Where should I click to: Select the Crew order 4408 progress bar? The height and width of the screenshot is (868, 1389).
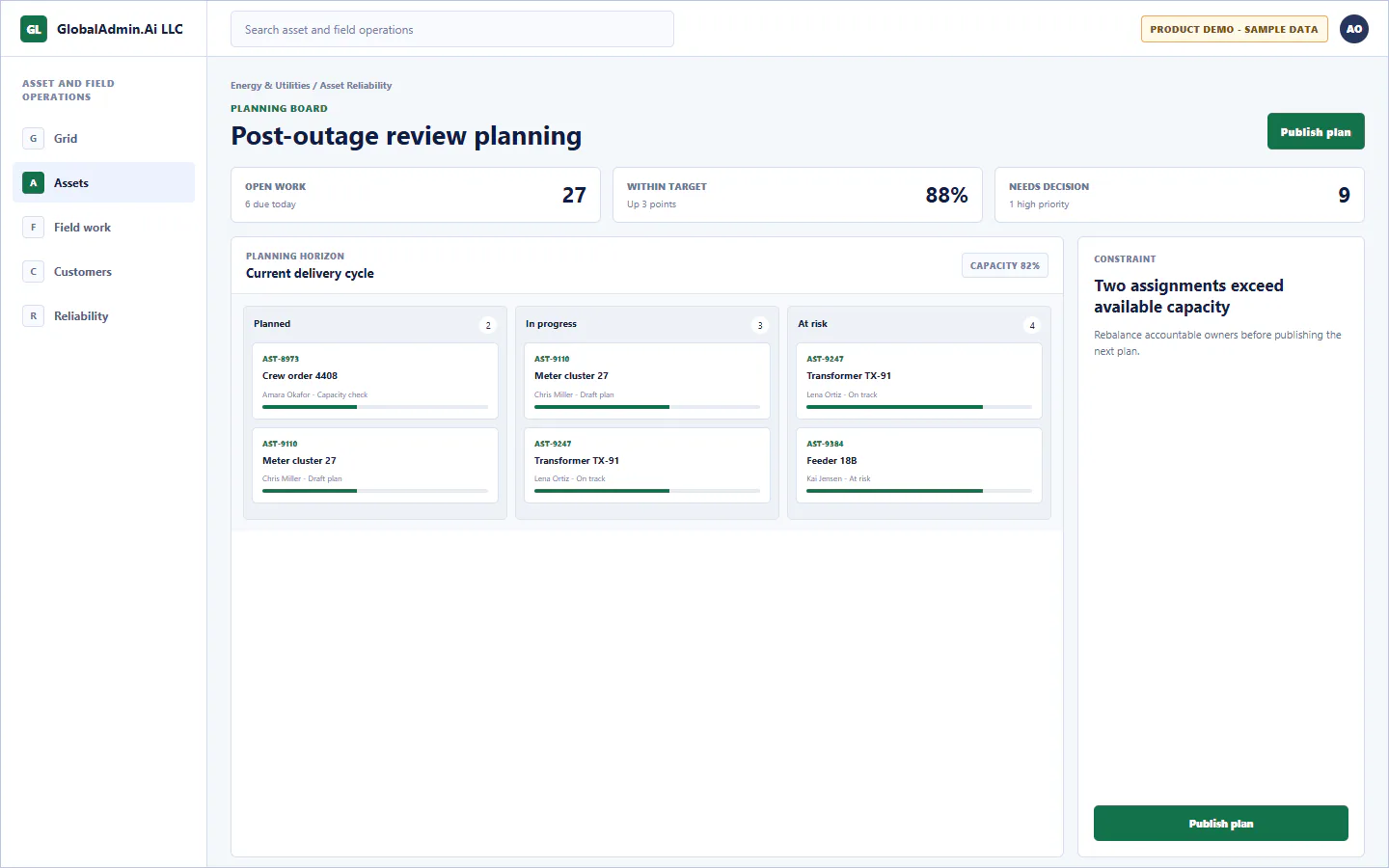(375, 407)
